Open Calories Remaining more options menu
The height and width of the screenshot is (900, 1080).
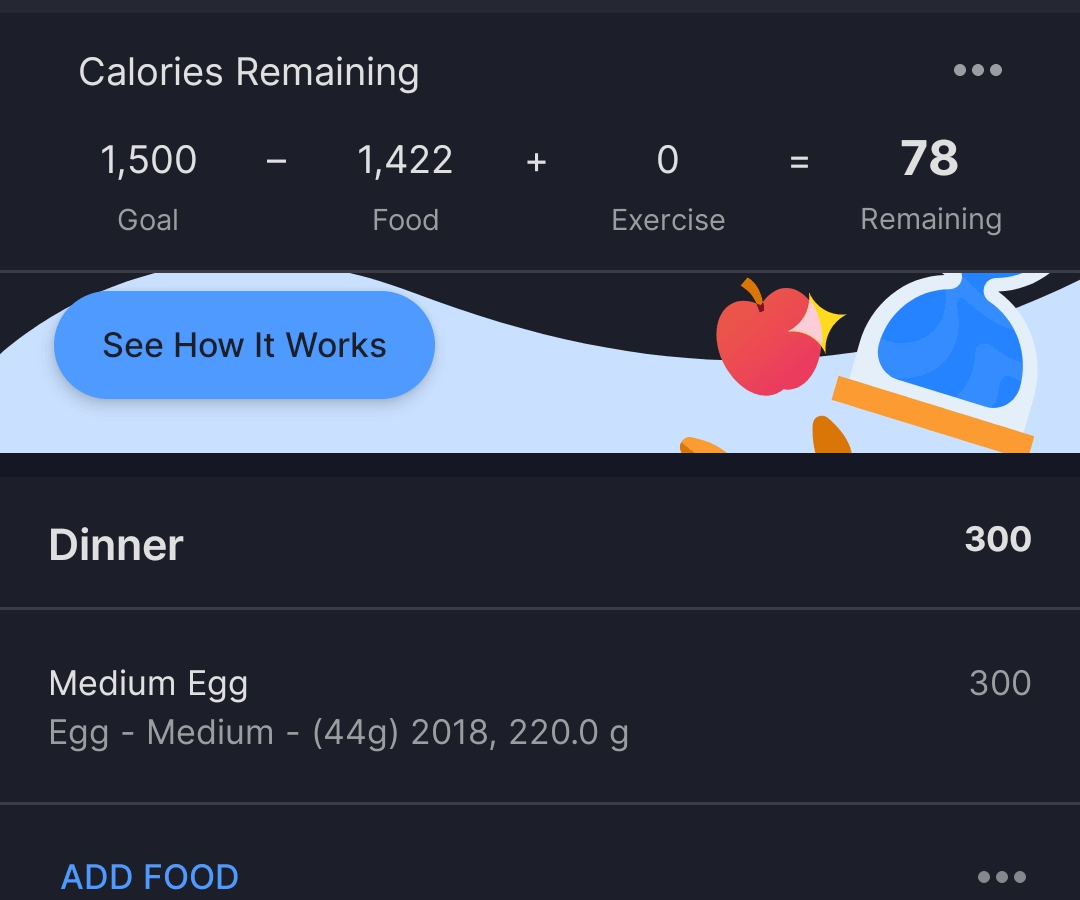977,70
